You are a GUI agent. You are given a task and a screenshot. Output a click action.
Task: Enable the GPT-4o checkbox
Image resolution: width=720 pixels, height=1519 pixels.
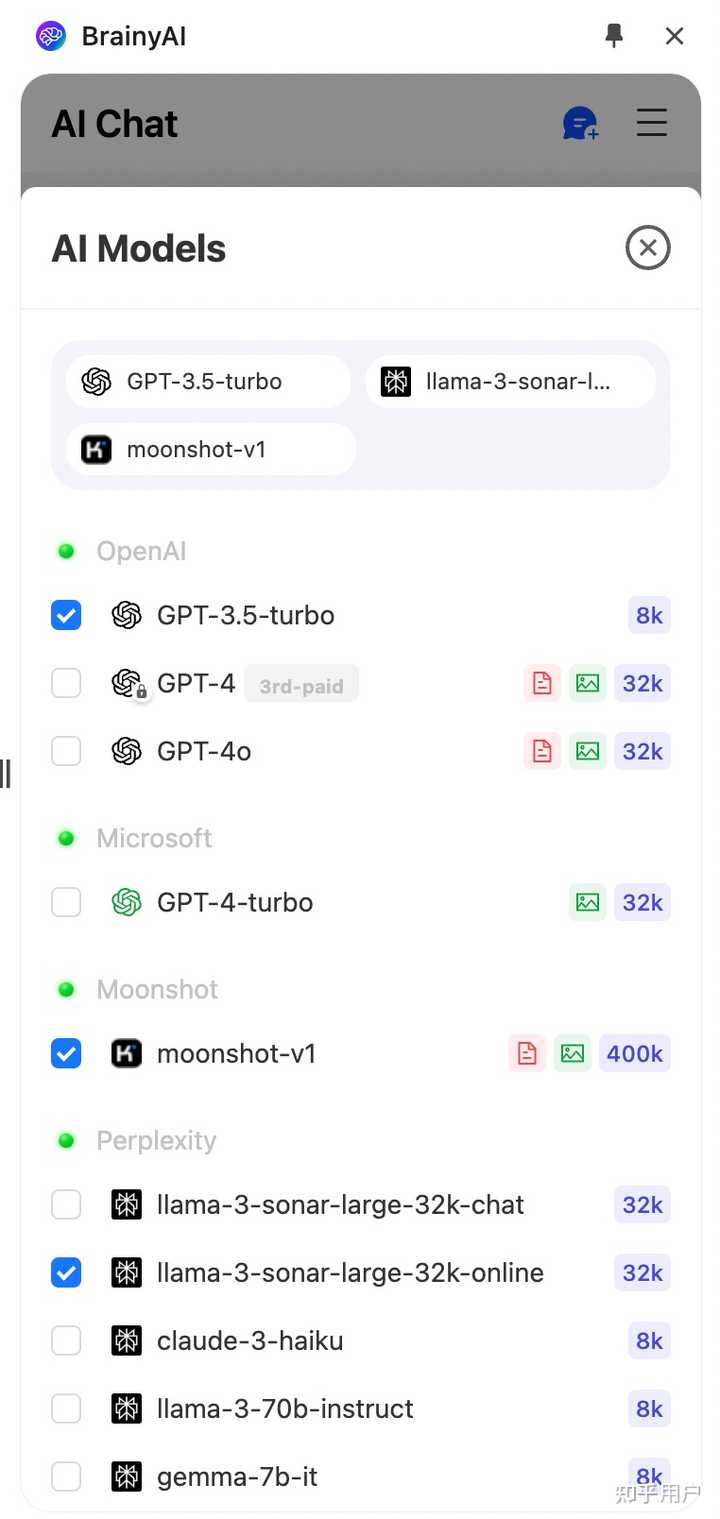66,751
